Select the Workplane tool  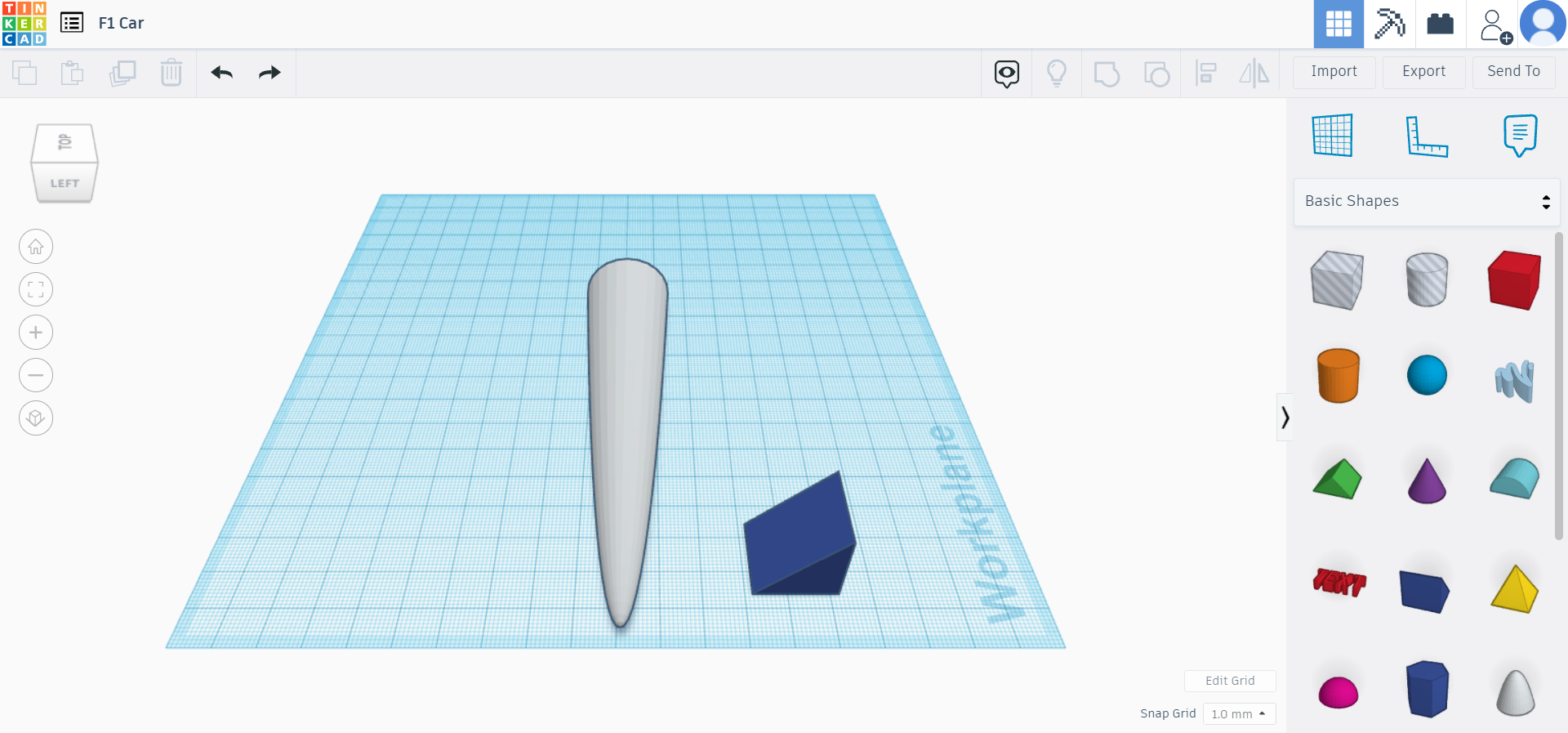tap(1333, 135)
